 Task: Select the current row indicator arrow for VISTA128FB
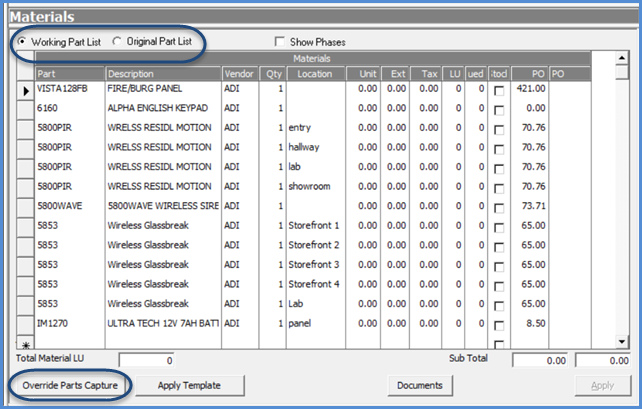[25, 90]
